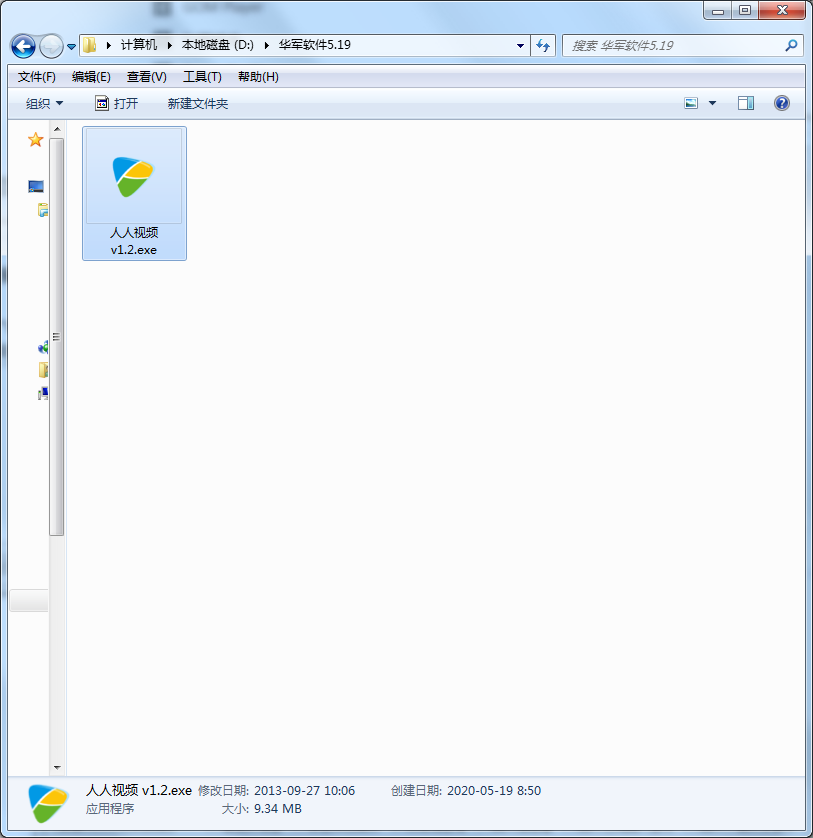The image size is (813, 838).
Task: Click the Change your view icon
Action: (692, 102)
